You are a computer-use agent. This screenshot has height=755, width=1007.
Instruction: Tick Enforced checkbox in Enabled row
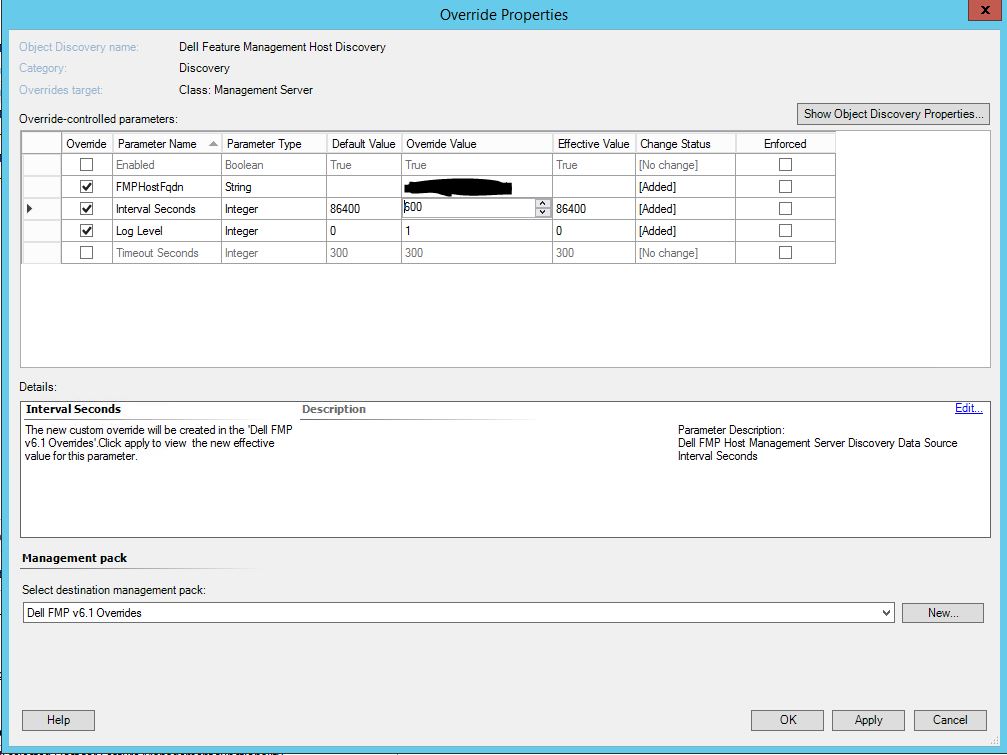[x=785, y=165]
